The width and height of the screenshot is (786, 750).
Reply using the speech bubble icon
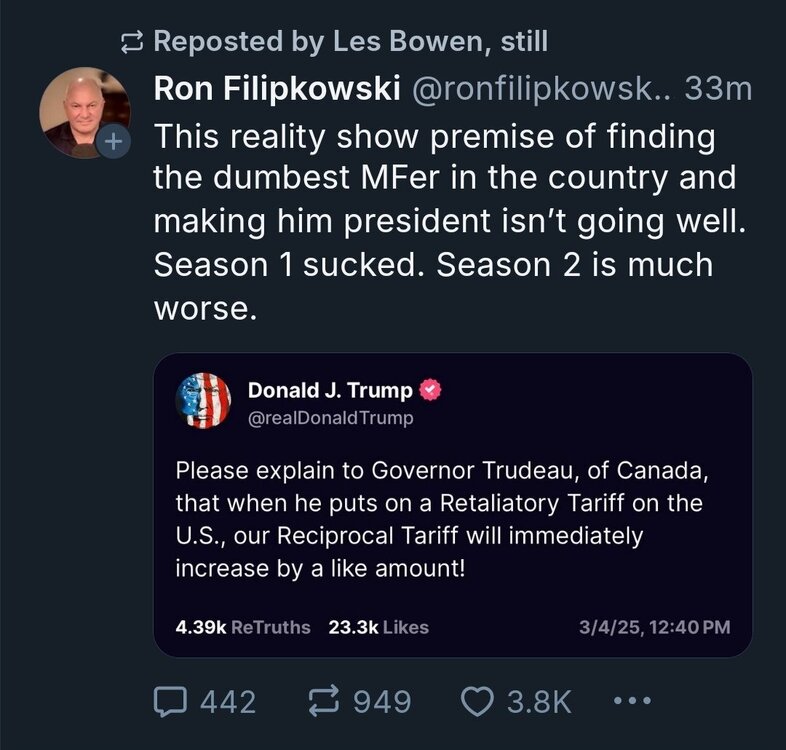170,701
